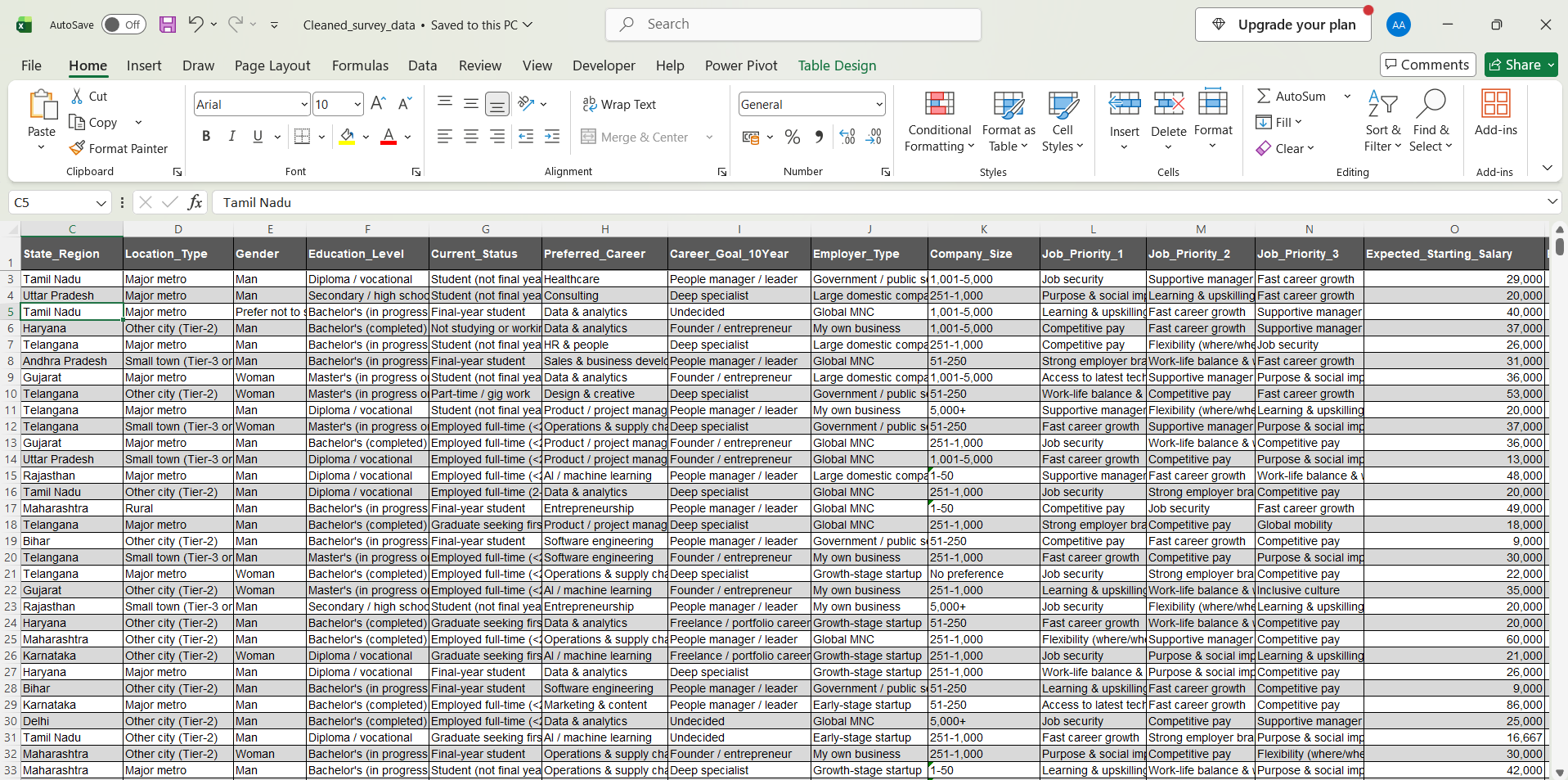
Task: Click the Share button
Action: point(1521,65)
